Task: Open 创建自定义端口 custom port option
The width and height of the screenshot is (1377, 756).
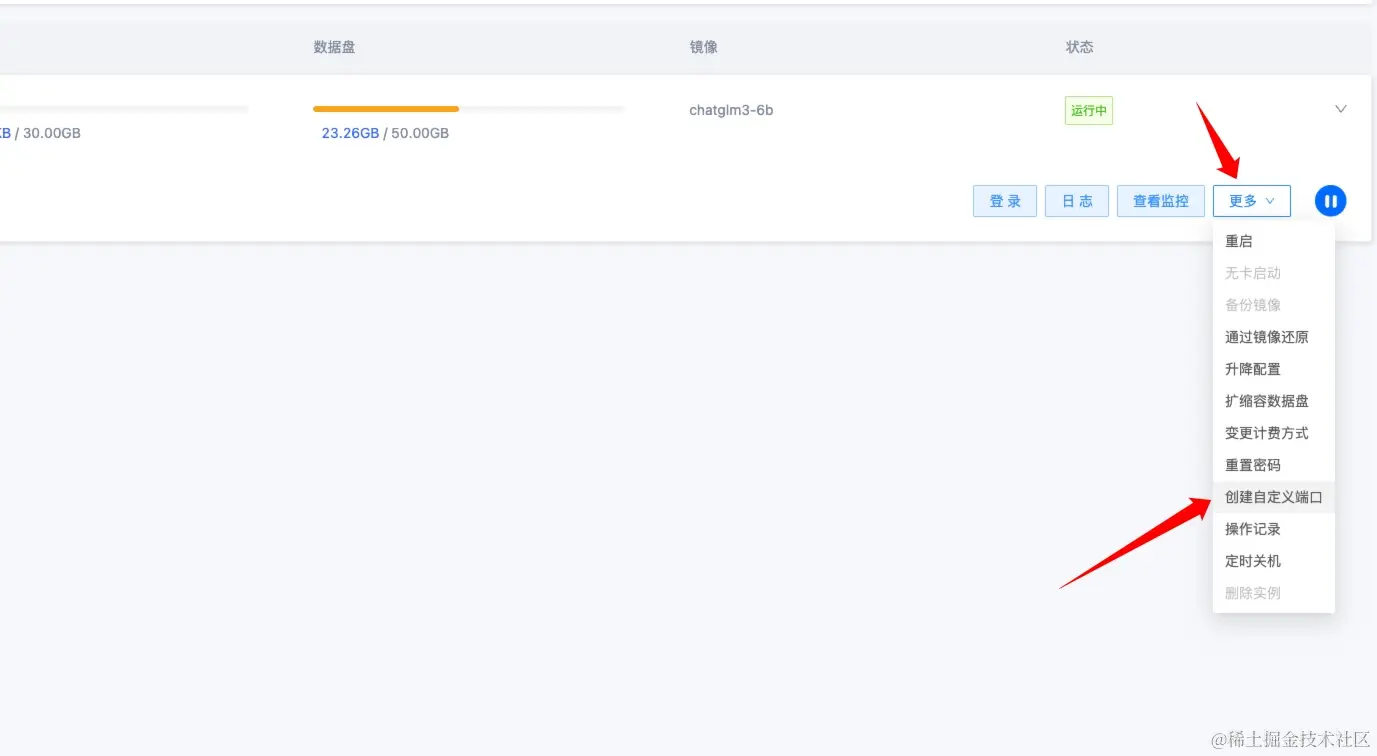Action: (1272, 496)
